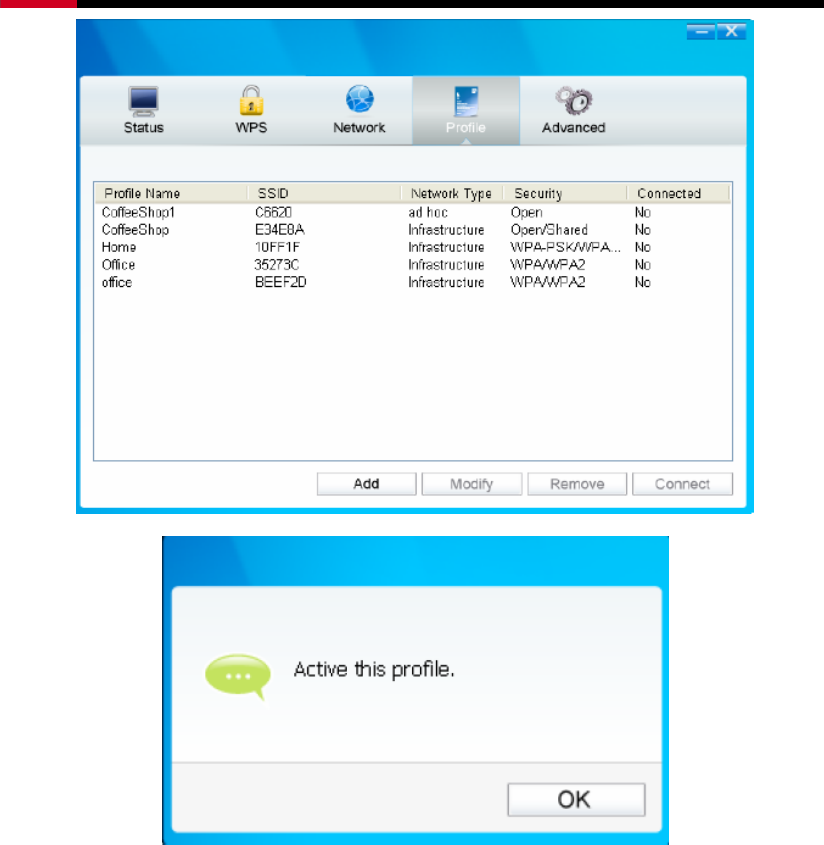824x845 pixels.
Task: Sort by Network Type column header
Action: (452, 193)
